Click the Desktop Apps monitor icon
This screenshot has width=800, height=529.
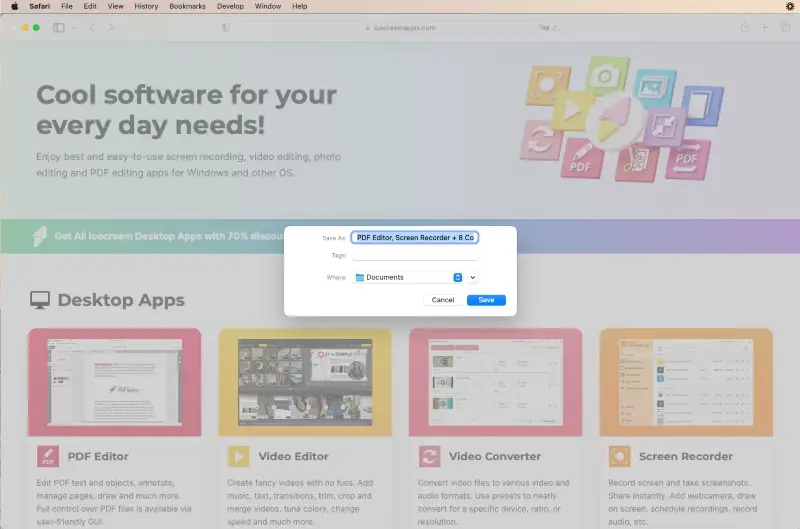click(40, 300)
